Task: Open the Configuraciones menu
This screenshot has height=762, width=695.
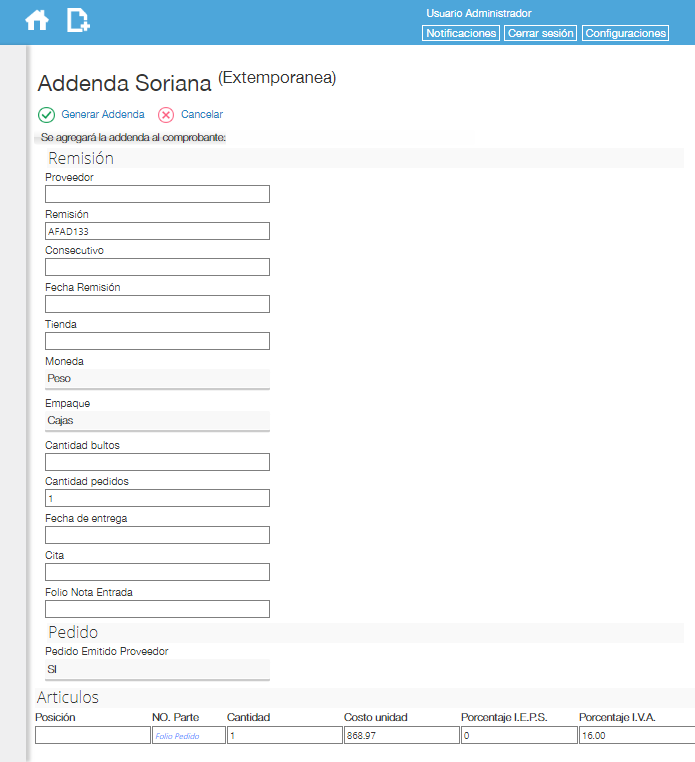Action: pos(626,33)
